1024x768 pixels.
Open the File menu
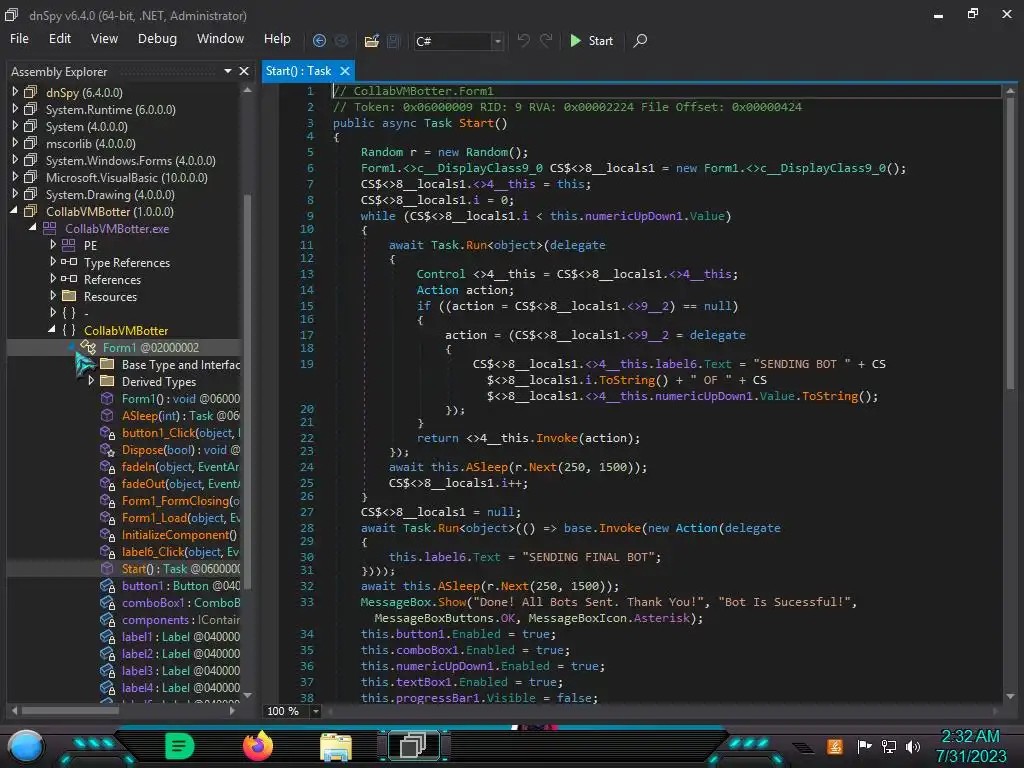pos(19,39)
